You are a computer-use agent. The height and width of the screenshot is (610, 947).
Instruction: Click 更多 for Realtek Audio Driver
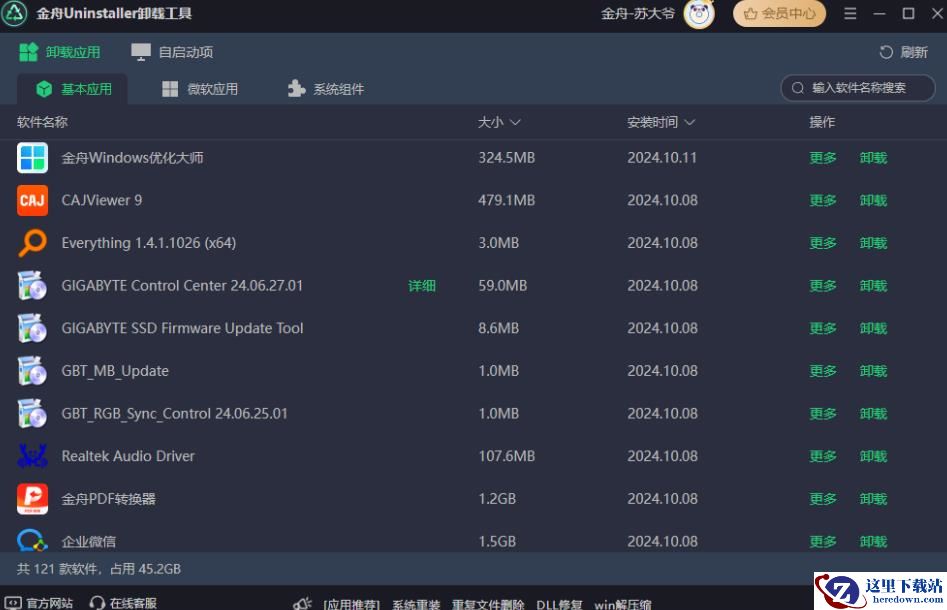823,456
